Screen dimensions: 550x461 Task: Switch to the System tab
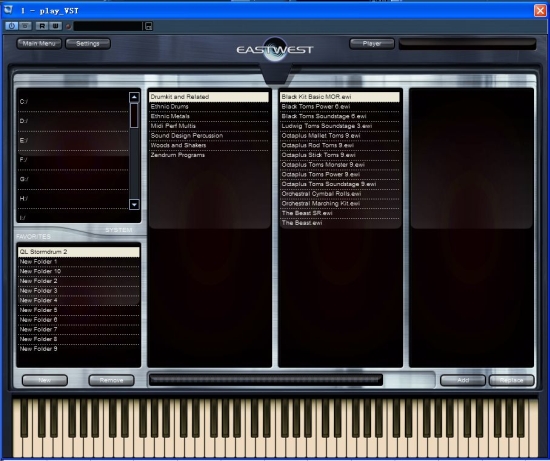click(119, 230)
